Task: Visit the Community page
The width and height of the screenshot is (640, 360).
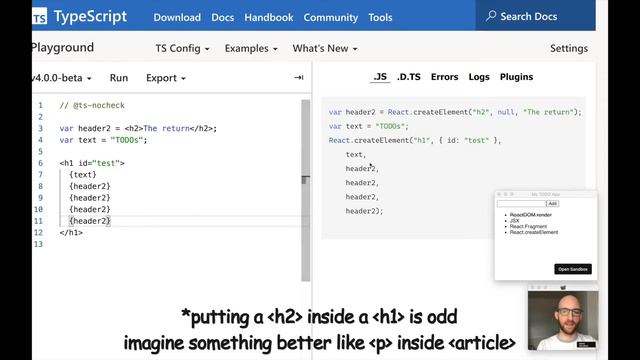Action: 331,17
